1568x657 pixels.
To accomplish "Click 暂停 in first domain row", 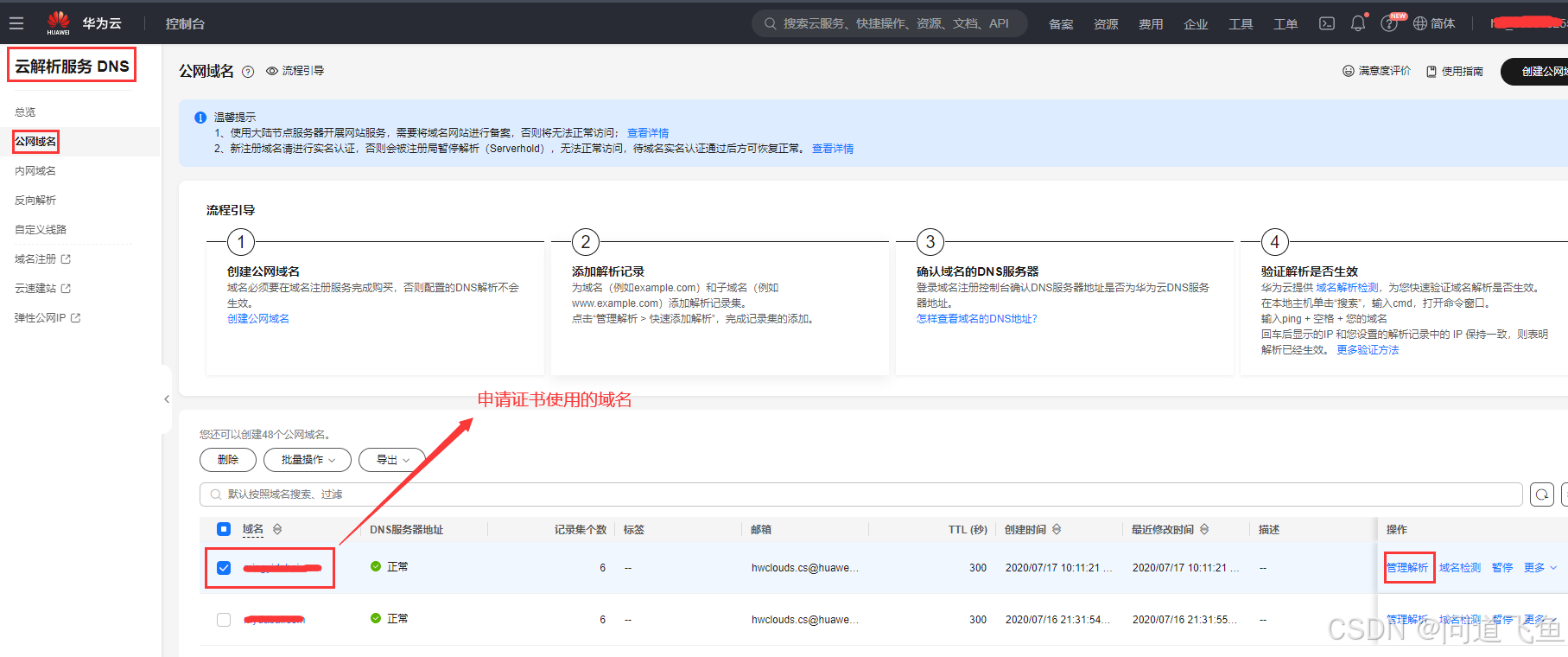I will pyautogui.click(x=1502, y=568).
